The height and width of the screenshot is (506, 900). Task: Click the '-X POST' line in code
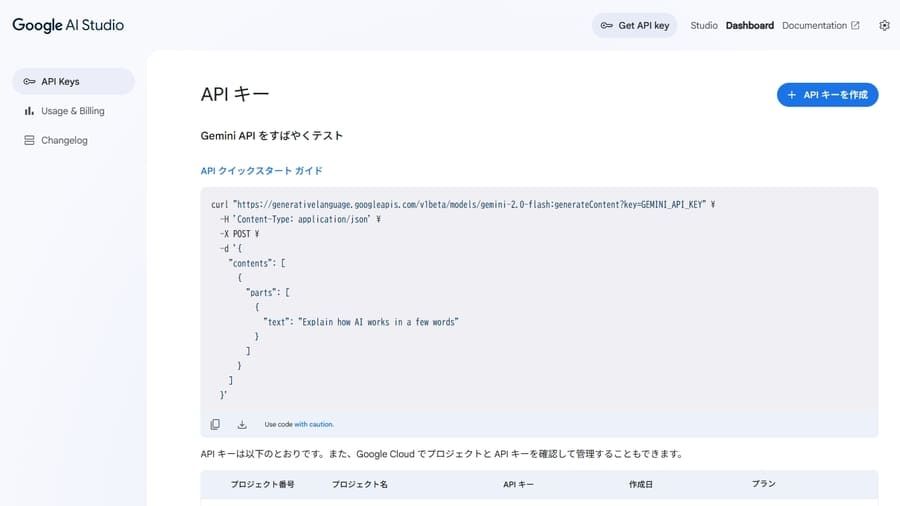239,233
